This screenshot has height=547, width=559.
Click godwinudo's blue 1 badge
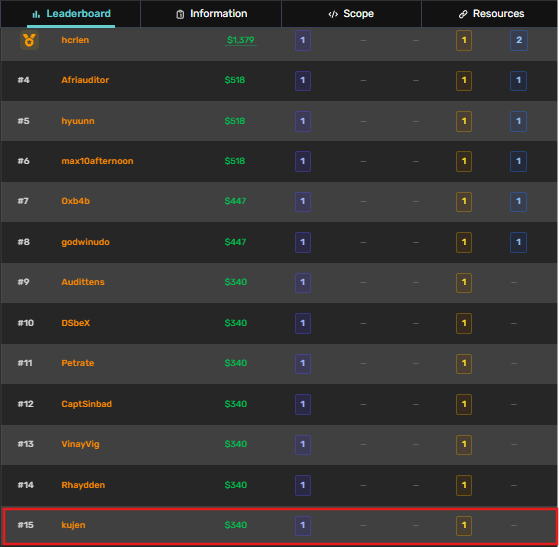click(x=519, y=242)
